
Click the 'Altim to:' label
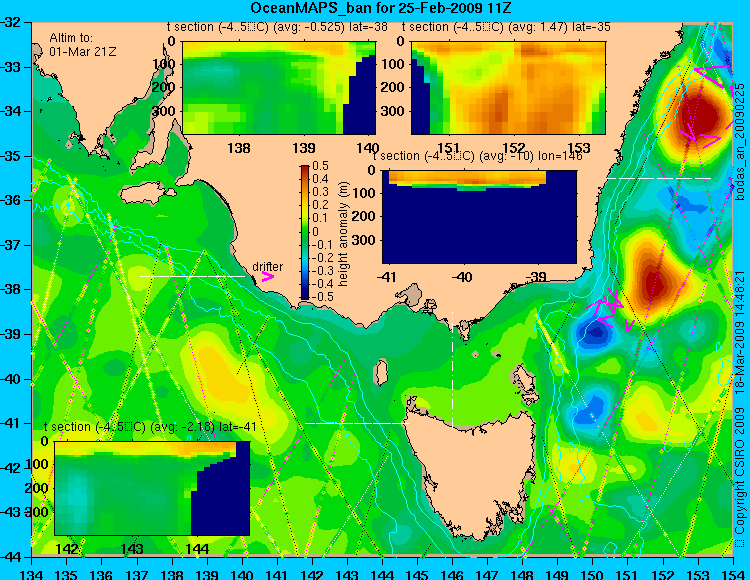[x=71, y=38]
